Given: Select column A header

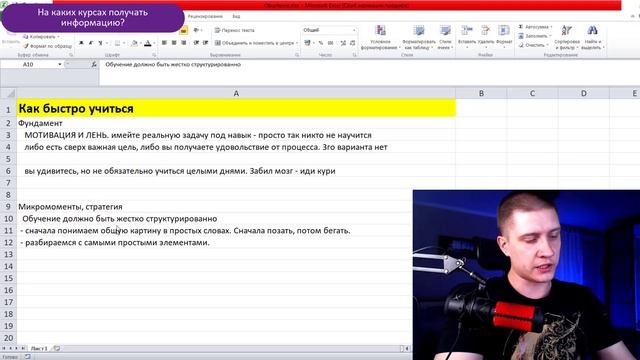Looking at the screenshot, I should (236, 93).
